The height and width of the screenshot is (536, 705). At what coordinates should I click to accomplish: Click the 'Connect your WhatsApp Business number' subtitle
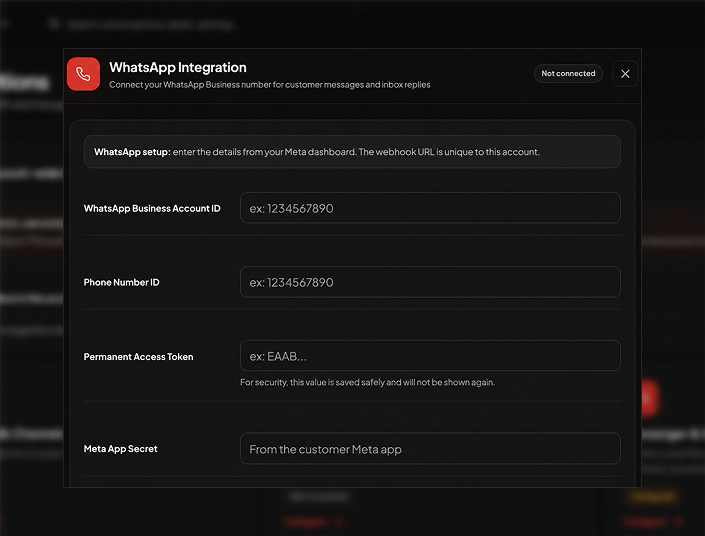click(269, 85)
